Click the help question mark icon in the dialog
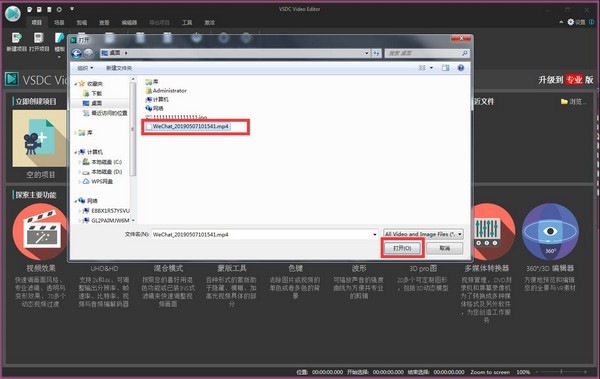Screen dimensions: 600x379 pos(461,68)
